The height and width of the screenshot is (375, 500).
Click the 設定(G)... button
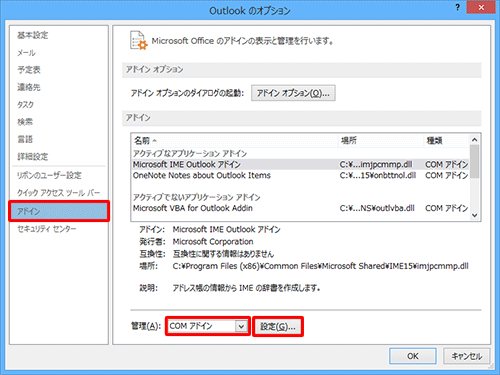(278, 326)
